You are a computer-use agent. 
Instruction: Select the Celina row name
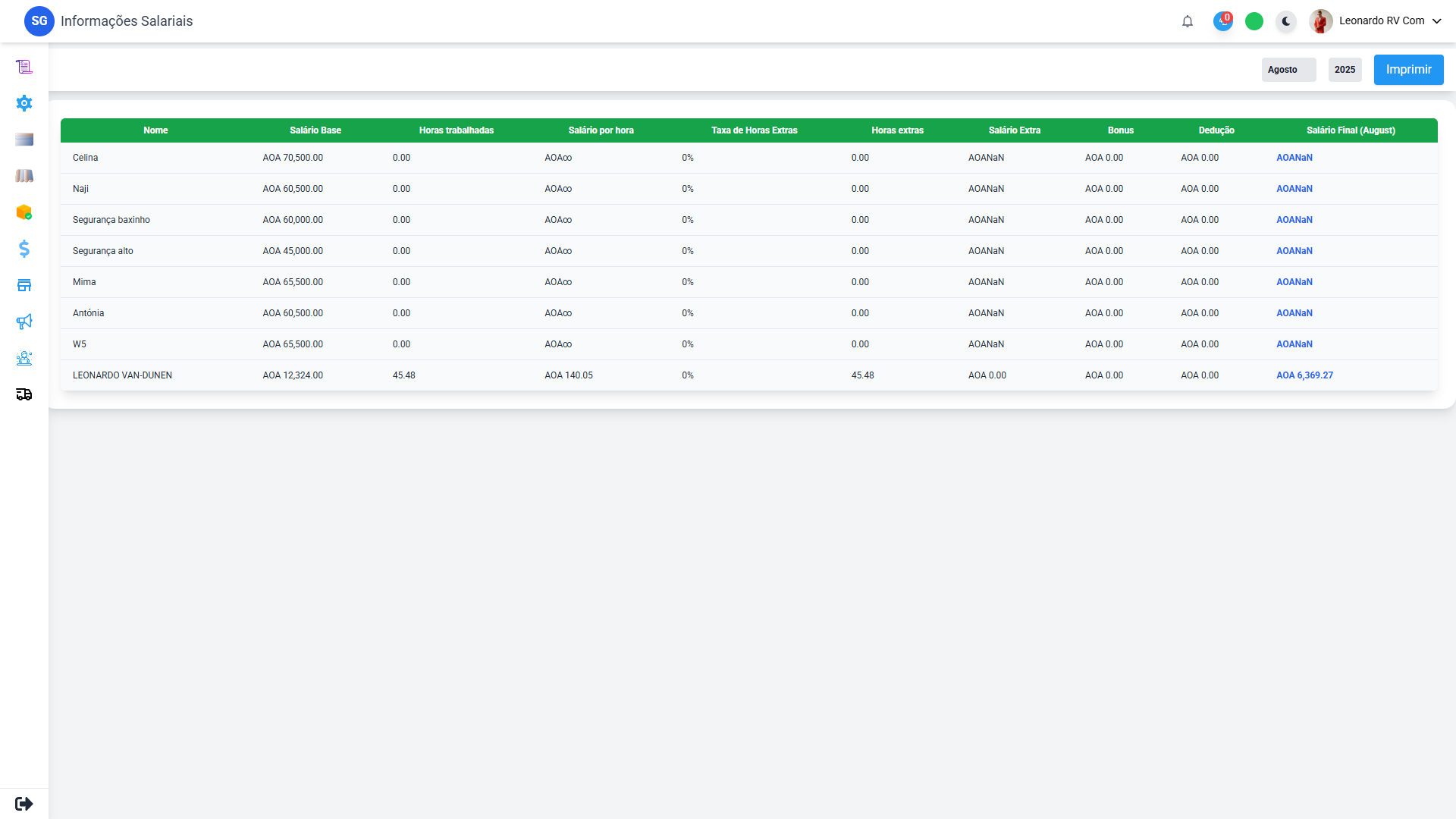(85, 158)
